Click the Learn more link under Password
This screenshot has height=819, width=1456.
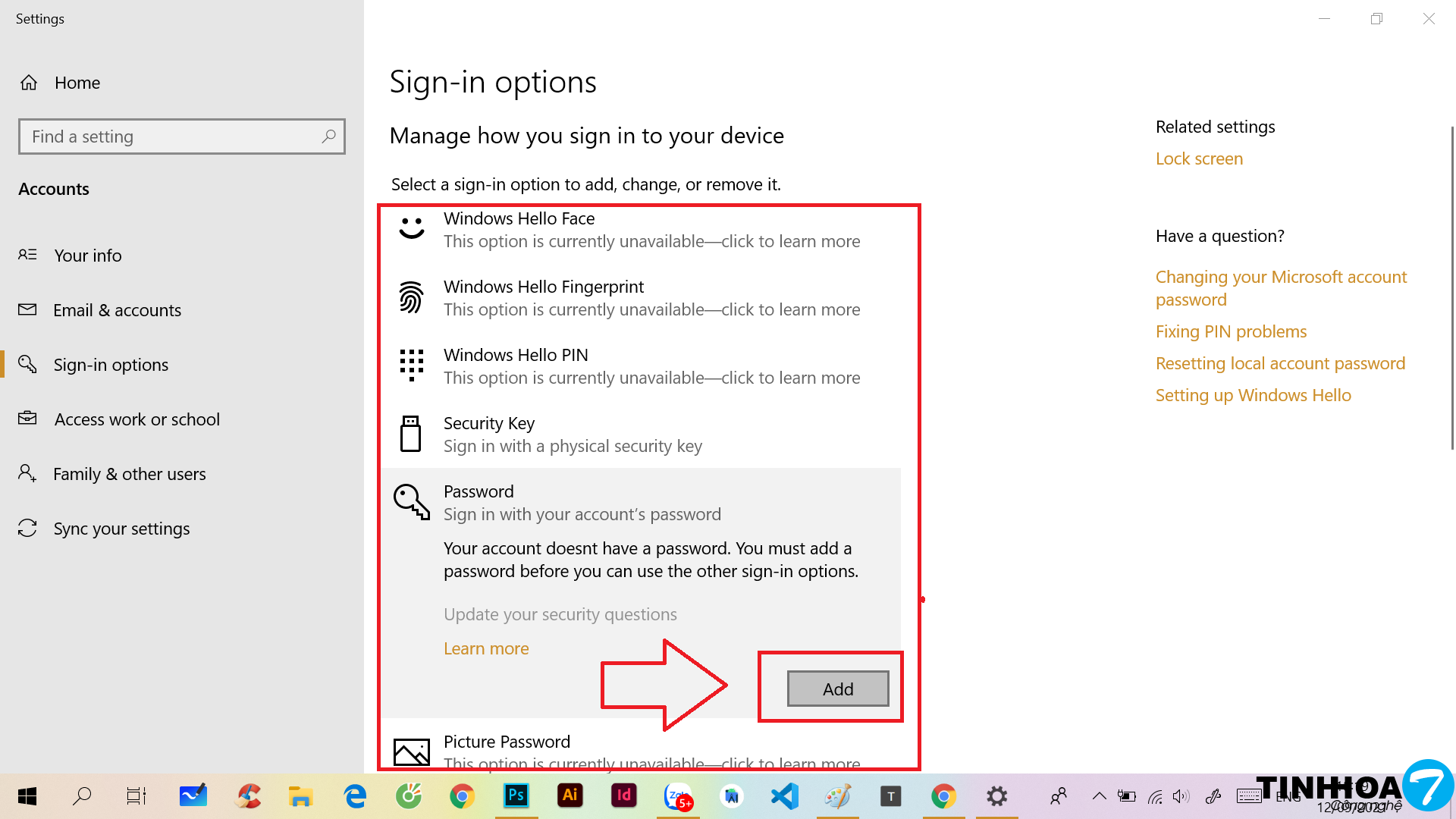click(486, 648)
